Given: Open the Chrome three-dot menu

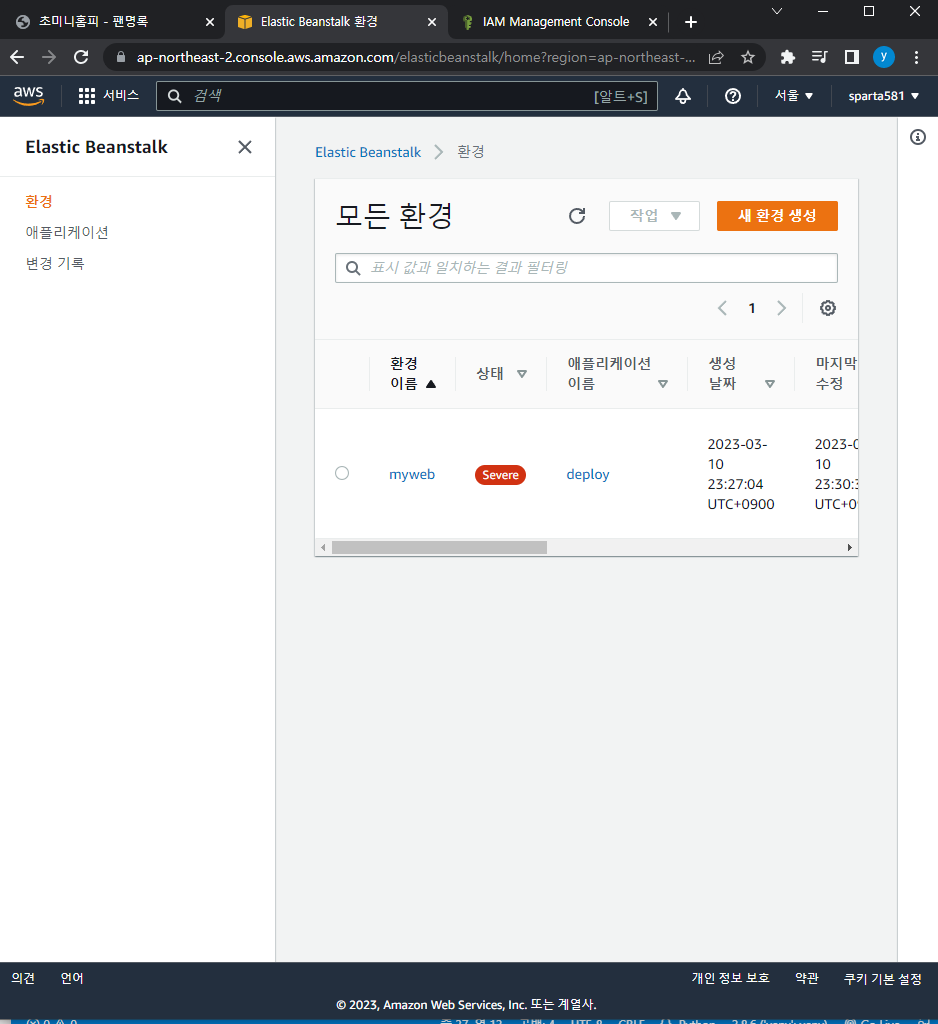Looking at the screenshot, I should coord(916,57).
